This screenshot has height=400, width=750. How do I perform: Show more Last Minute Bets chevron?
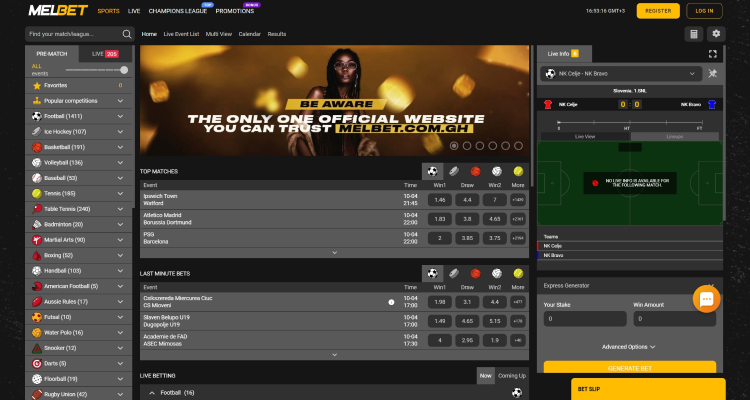[334, 355]
